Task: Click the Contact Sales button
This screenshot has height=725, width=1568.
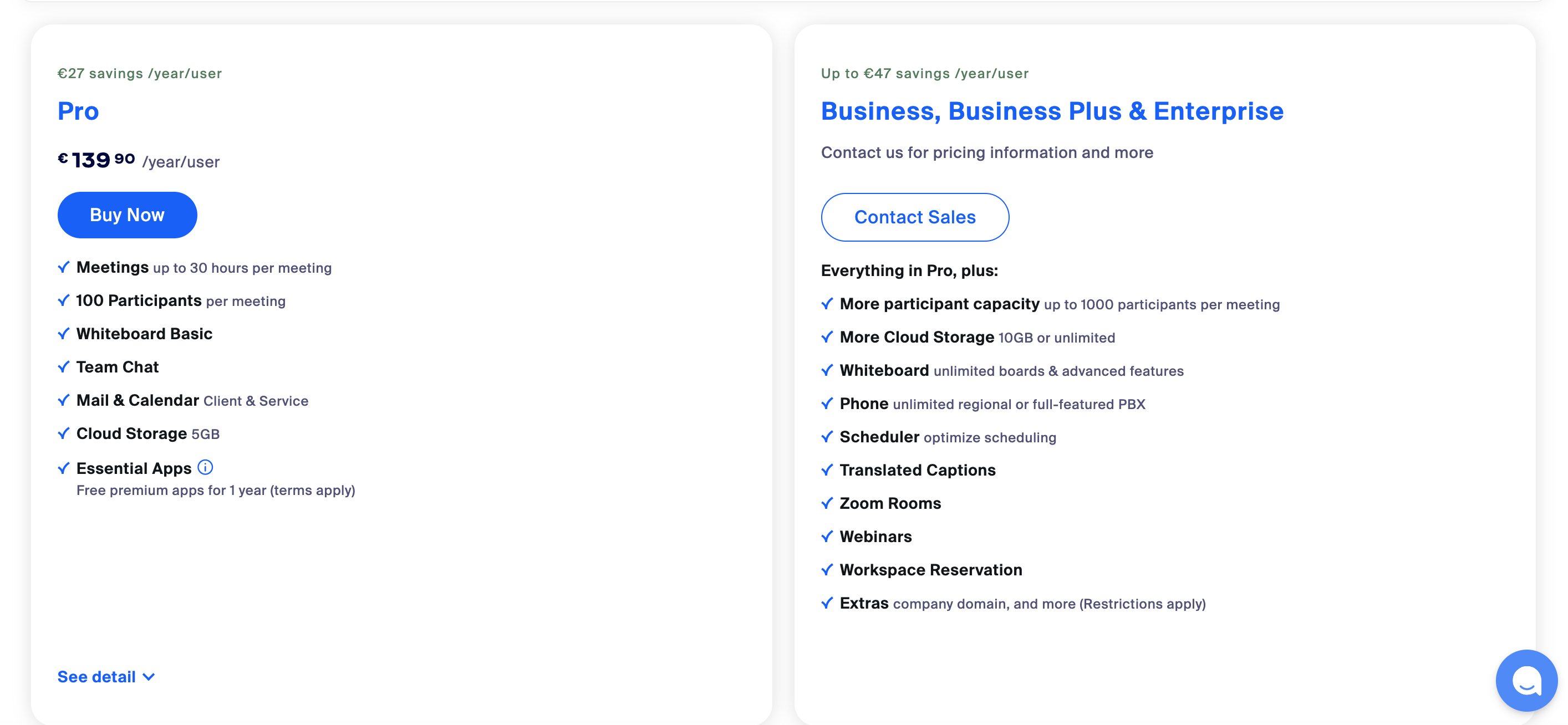Action: (x=914, y=217)
